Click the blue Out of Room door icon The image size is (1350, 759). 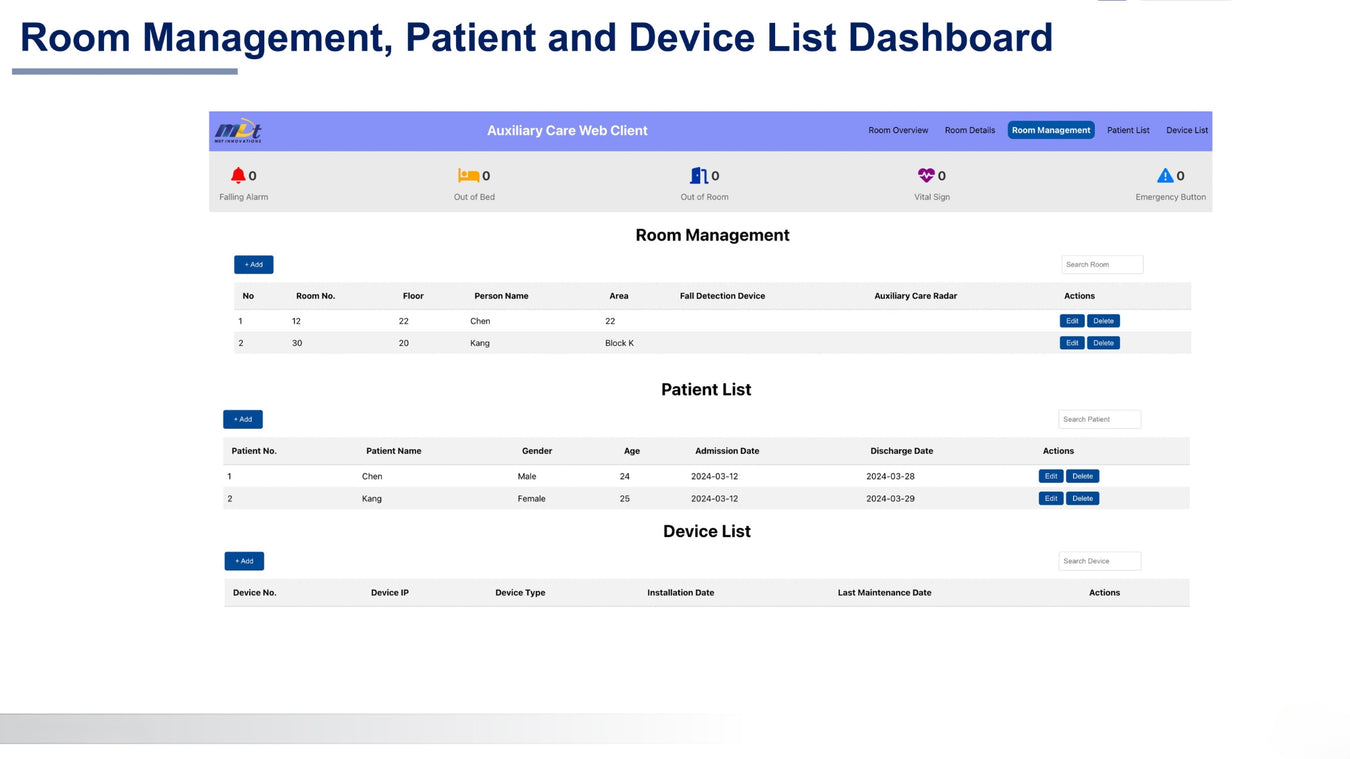tap(699, 176)
